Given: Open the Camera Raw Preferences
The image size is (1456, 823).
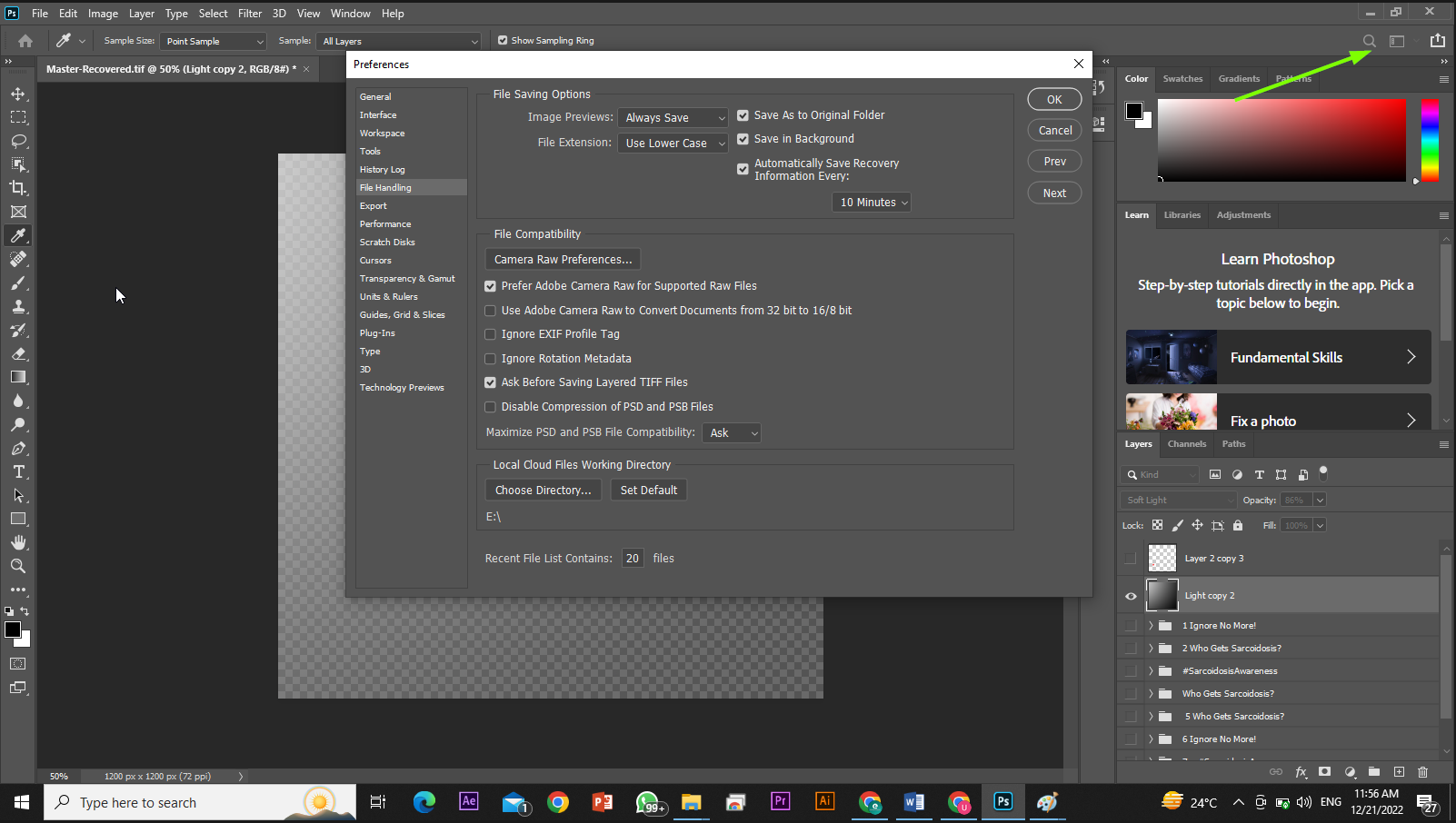Looking at the screenshot, I should [562, 259].
